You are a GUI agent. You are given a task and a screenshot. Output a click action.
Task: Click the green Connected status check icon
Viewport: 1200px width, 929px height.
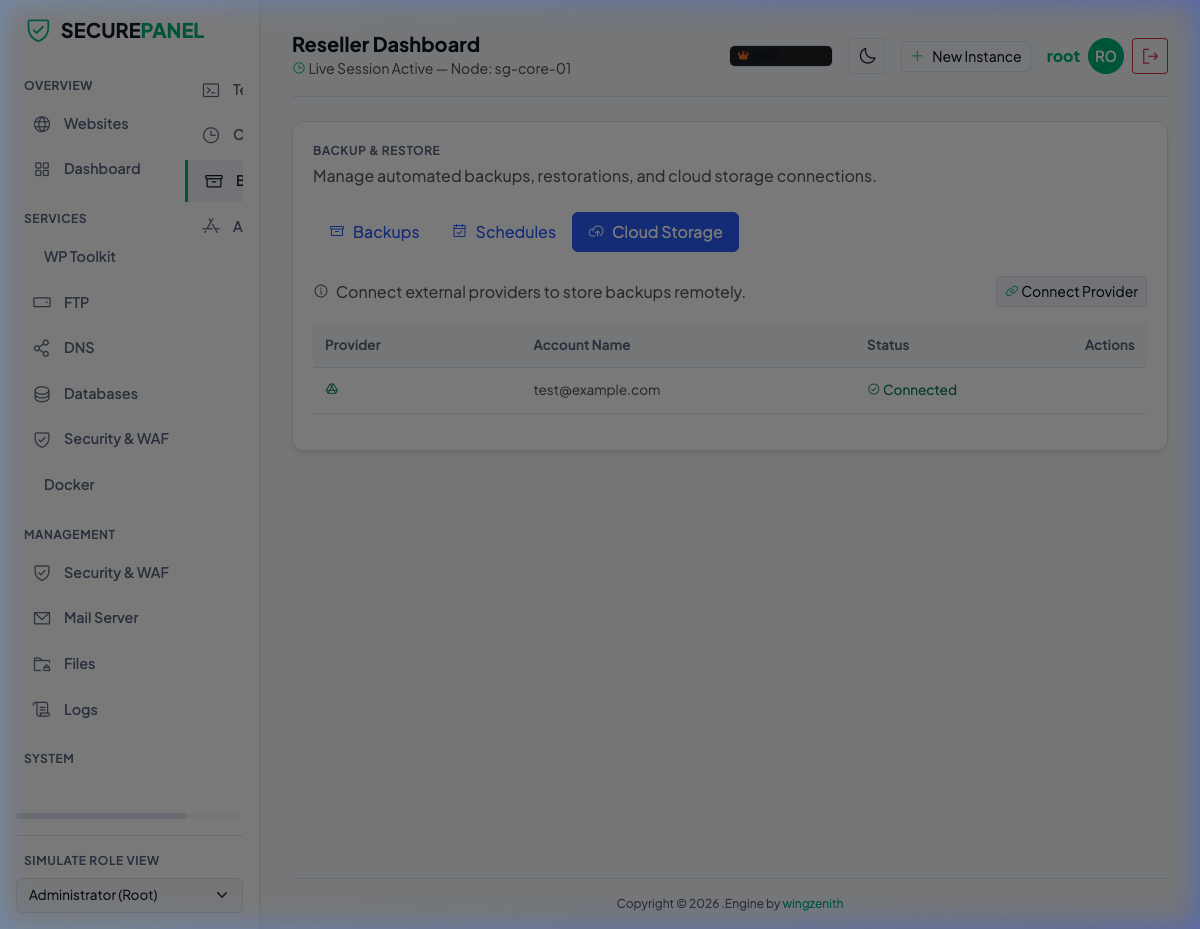tap(874, 389)
